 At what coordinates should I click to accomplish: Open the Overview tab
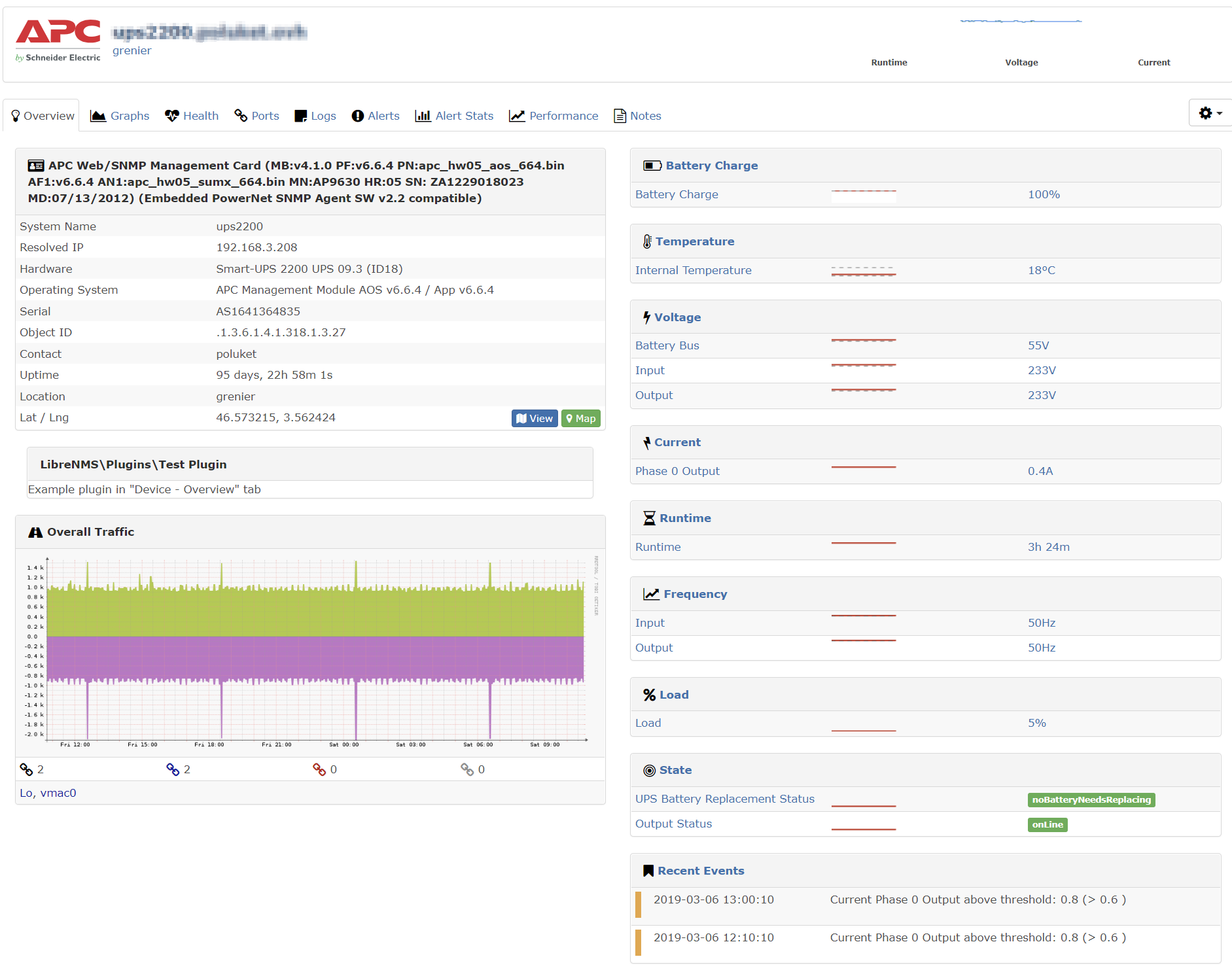(42, 116)
